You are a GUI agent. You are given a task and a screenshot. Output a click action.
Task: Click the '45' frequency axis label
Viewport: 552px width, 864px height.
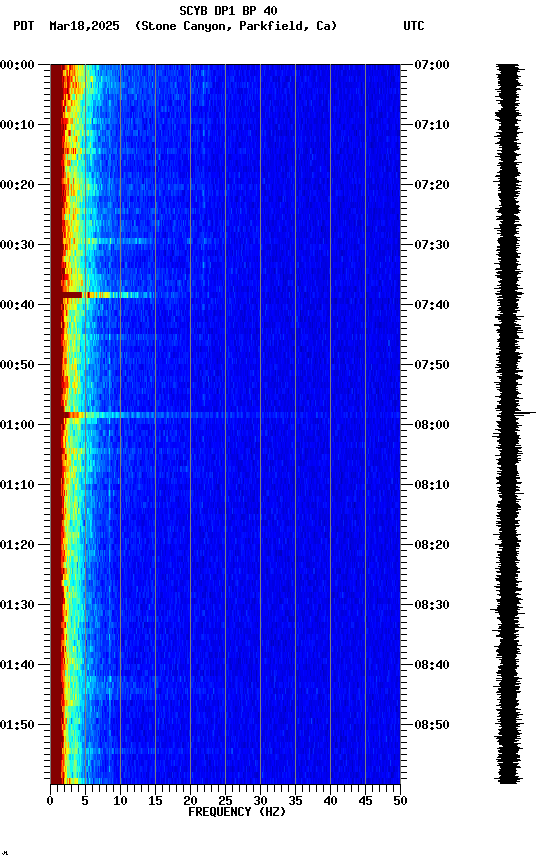365,801
